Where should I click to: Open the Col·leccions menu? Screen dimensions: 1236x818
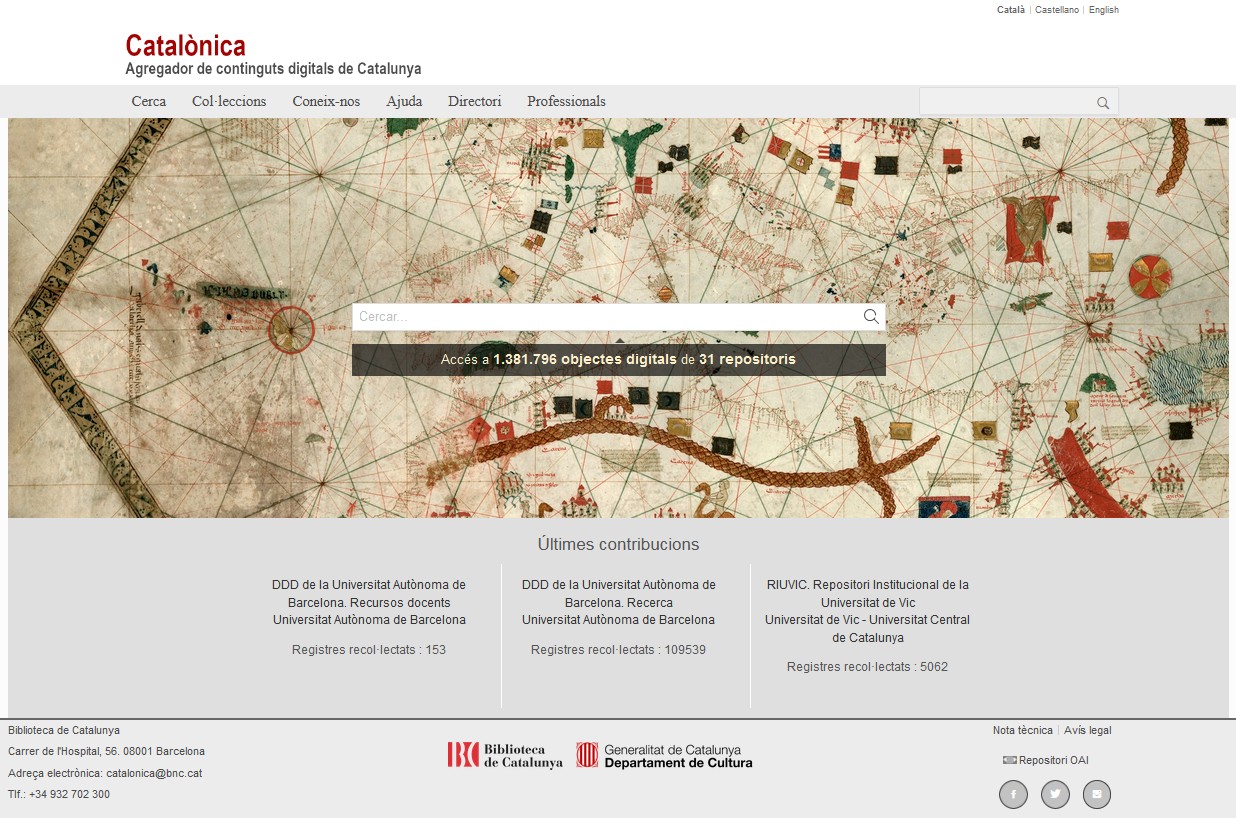tap(229, 101)
